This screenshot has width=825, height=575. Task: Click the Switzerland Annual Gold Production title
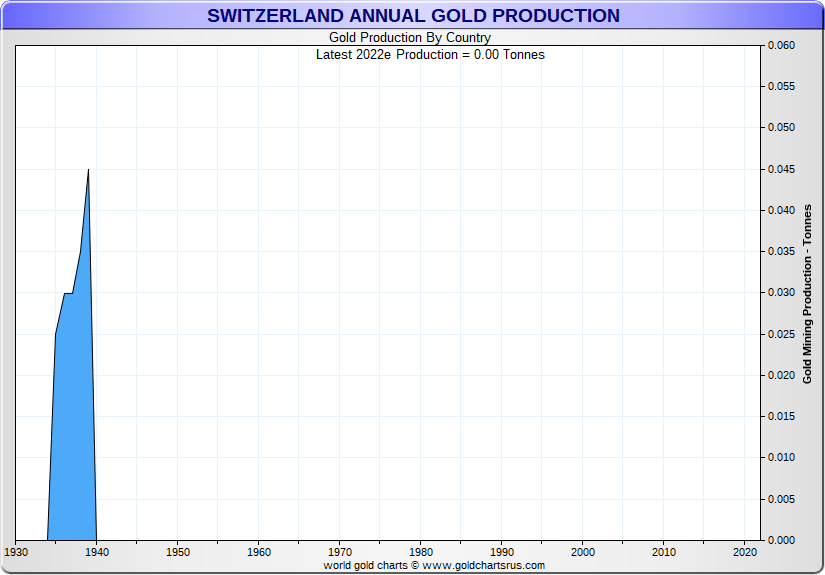pos(412,16)
